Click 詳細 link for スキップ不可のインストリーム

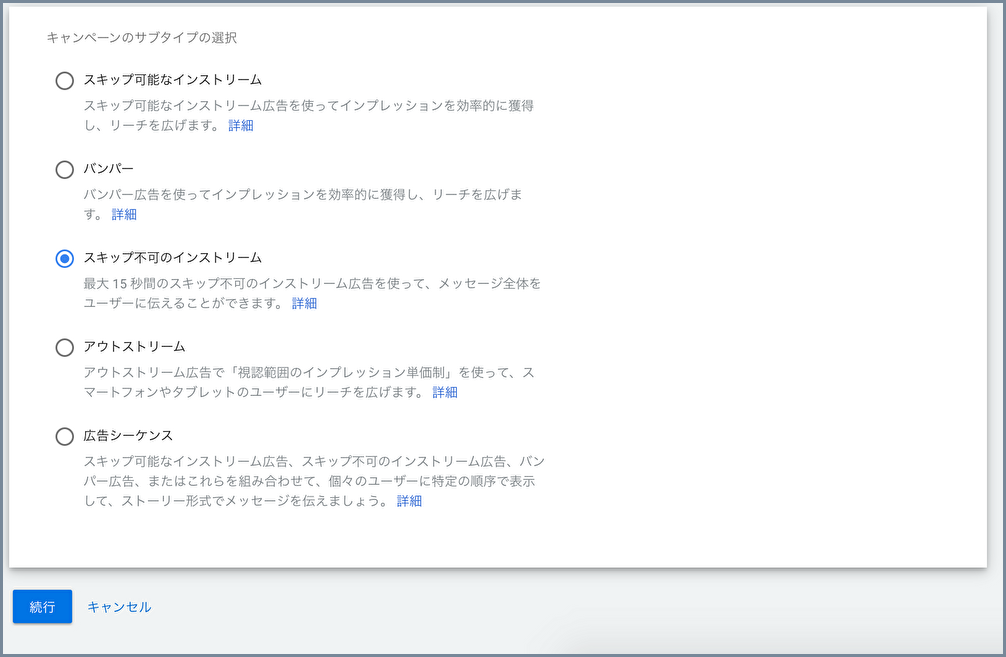304,304
